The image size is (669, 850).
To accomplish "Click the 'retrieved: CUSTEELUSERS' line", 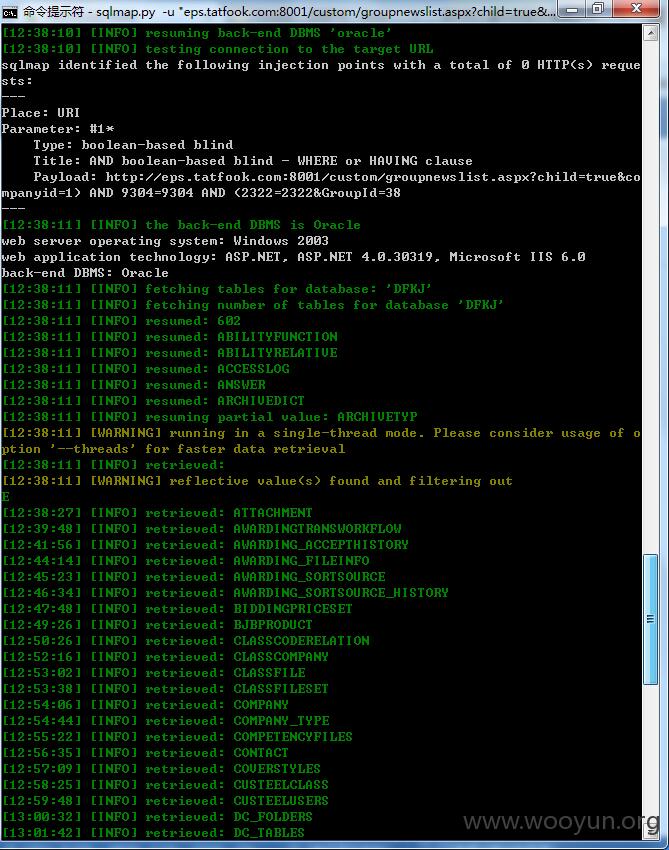I will [x=165, y=801].
